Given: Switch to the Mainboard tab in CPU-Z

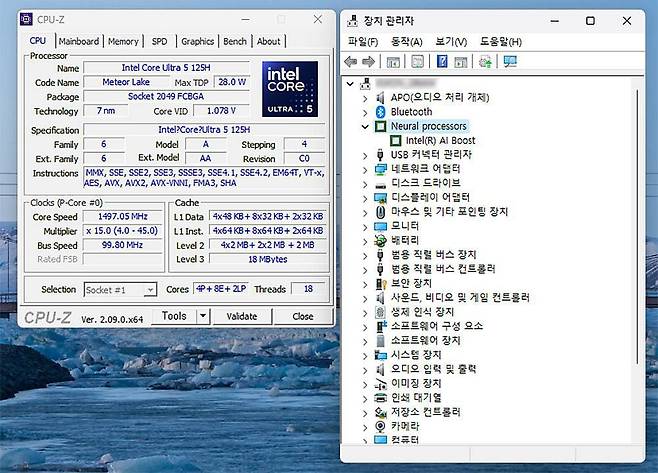Looking at the screenshot, I should (x=79, y=41).
